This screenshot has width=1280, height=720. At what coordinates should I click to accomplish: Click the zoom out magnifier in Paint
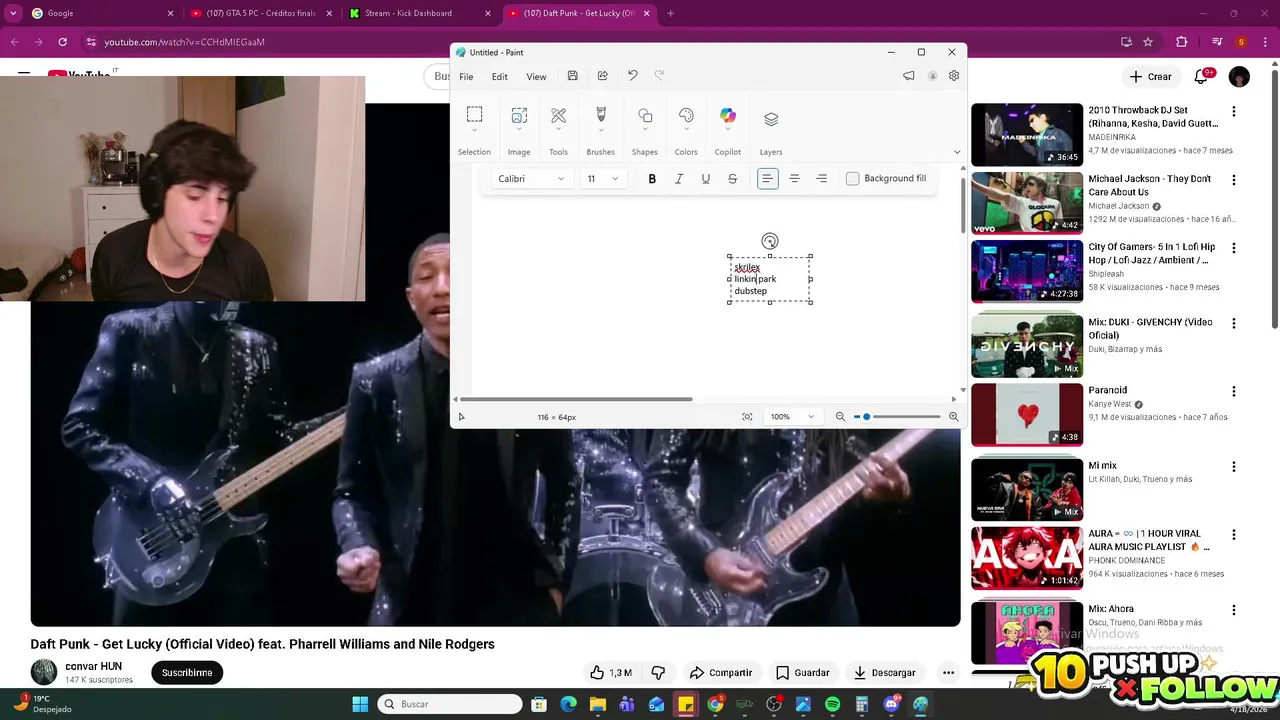point(840,417)
